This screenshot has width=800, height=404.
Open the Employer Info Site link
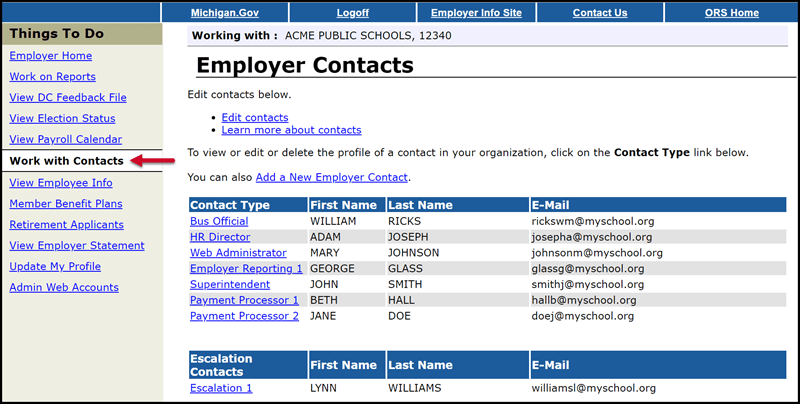[x=473, y=13]
